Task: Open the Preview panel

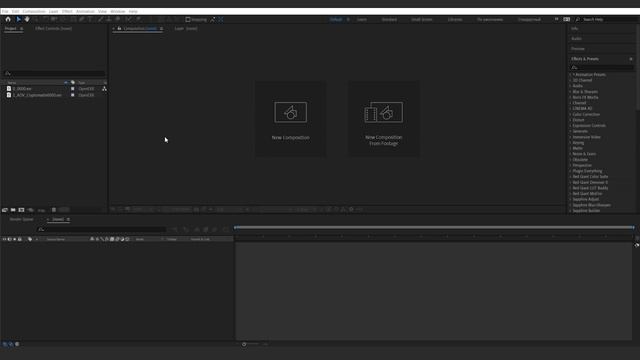Action: click(578, 49)
